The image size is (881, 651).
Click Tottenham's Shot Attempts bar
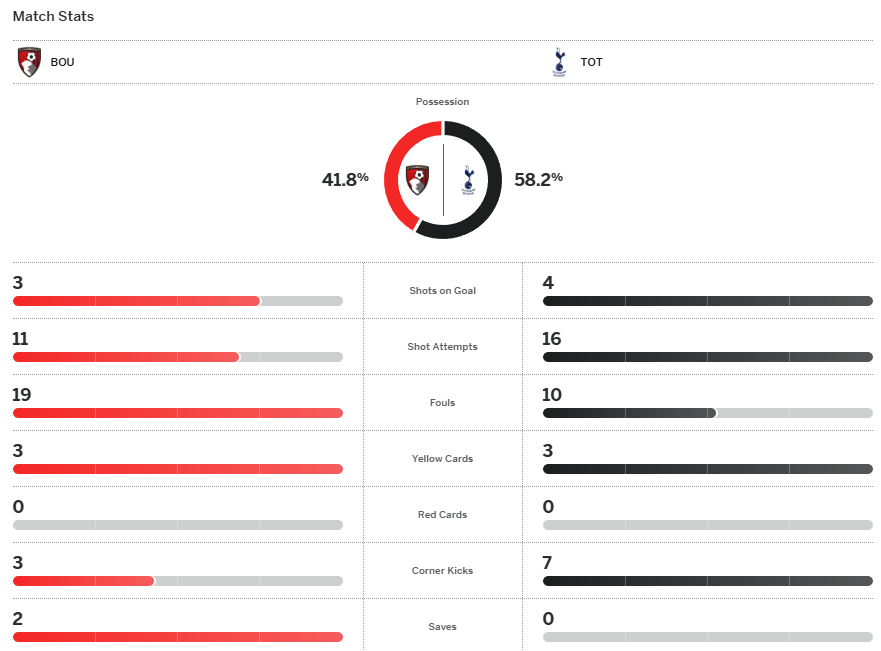point(707,357)
